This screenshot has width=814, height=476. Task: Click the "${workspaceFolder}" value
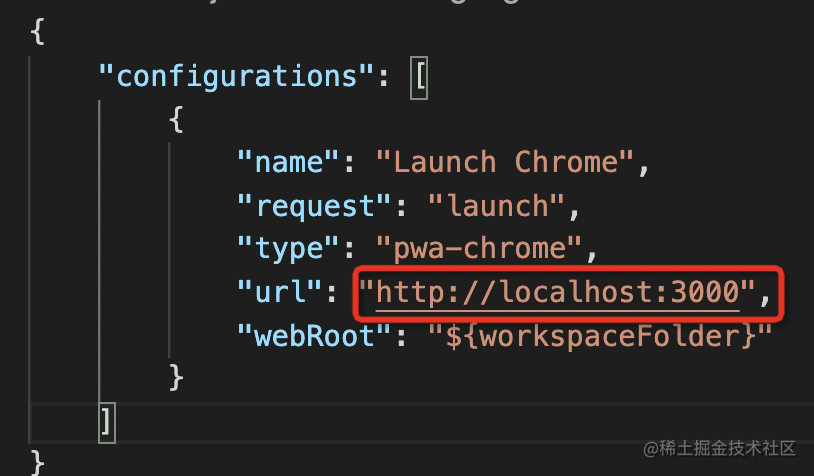point(600,336)
